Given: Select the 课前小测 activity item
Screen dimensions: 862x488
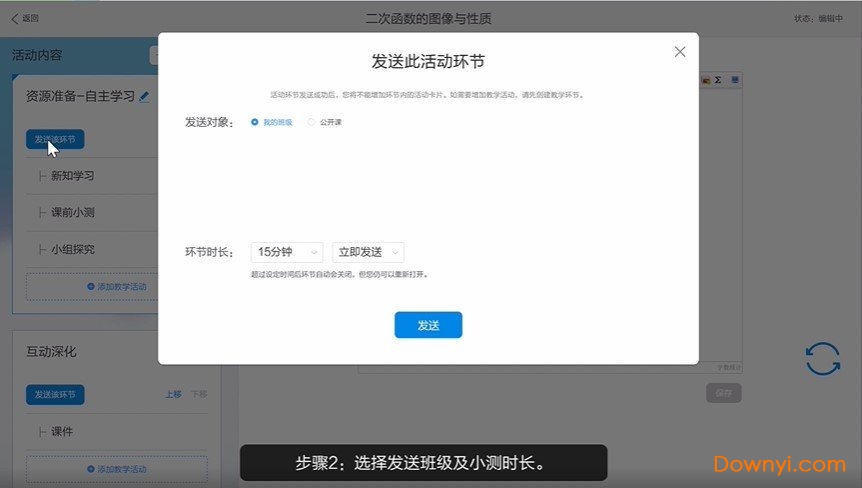Looking at the screenshot, I should [72, 213].
